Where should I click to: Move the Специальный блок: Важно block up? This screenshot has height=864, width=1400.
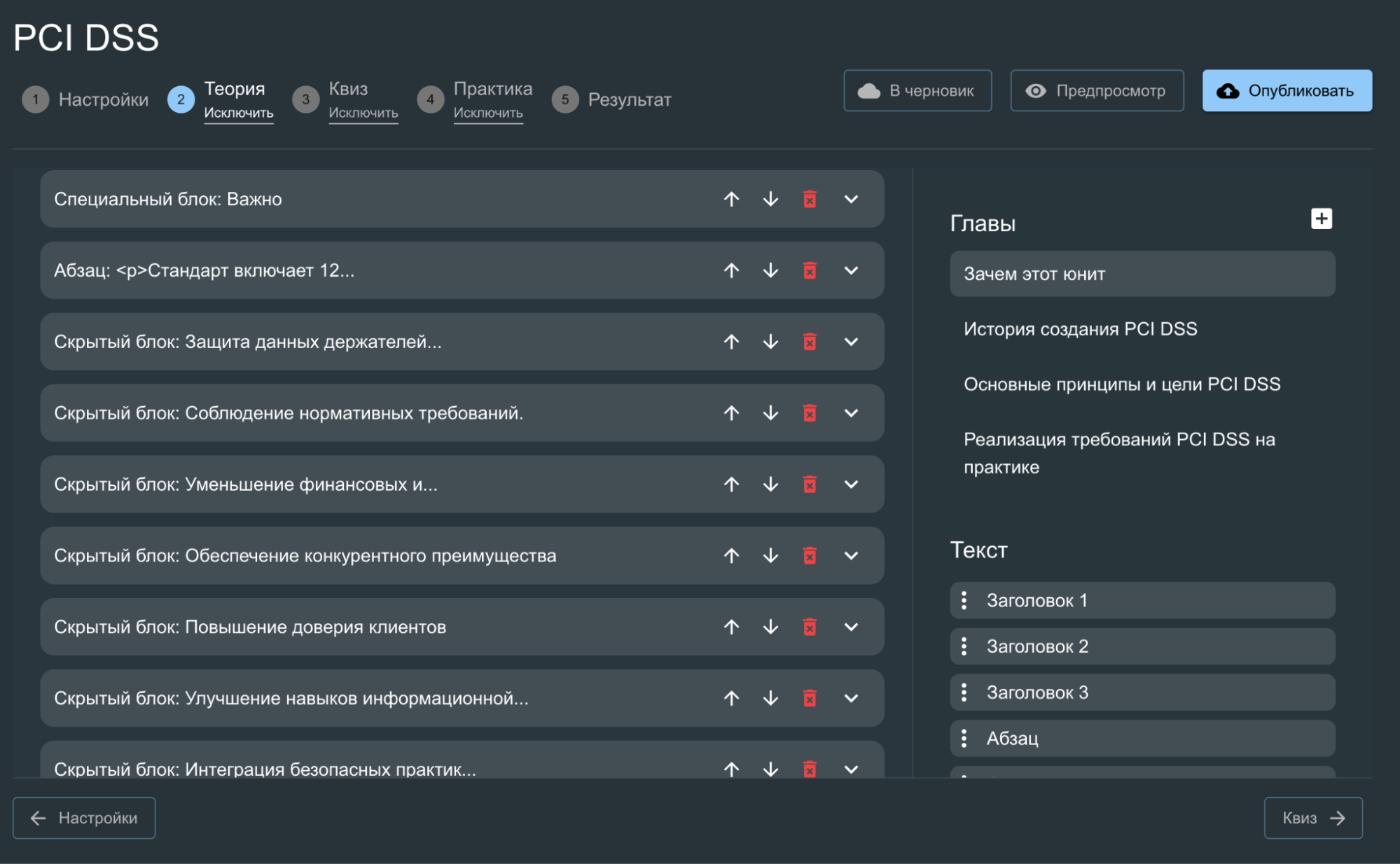731,200
